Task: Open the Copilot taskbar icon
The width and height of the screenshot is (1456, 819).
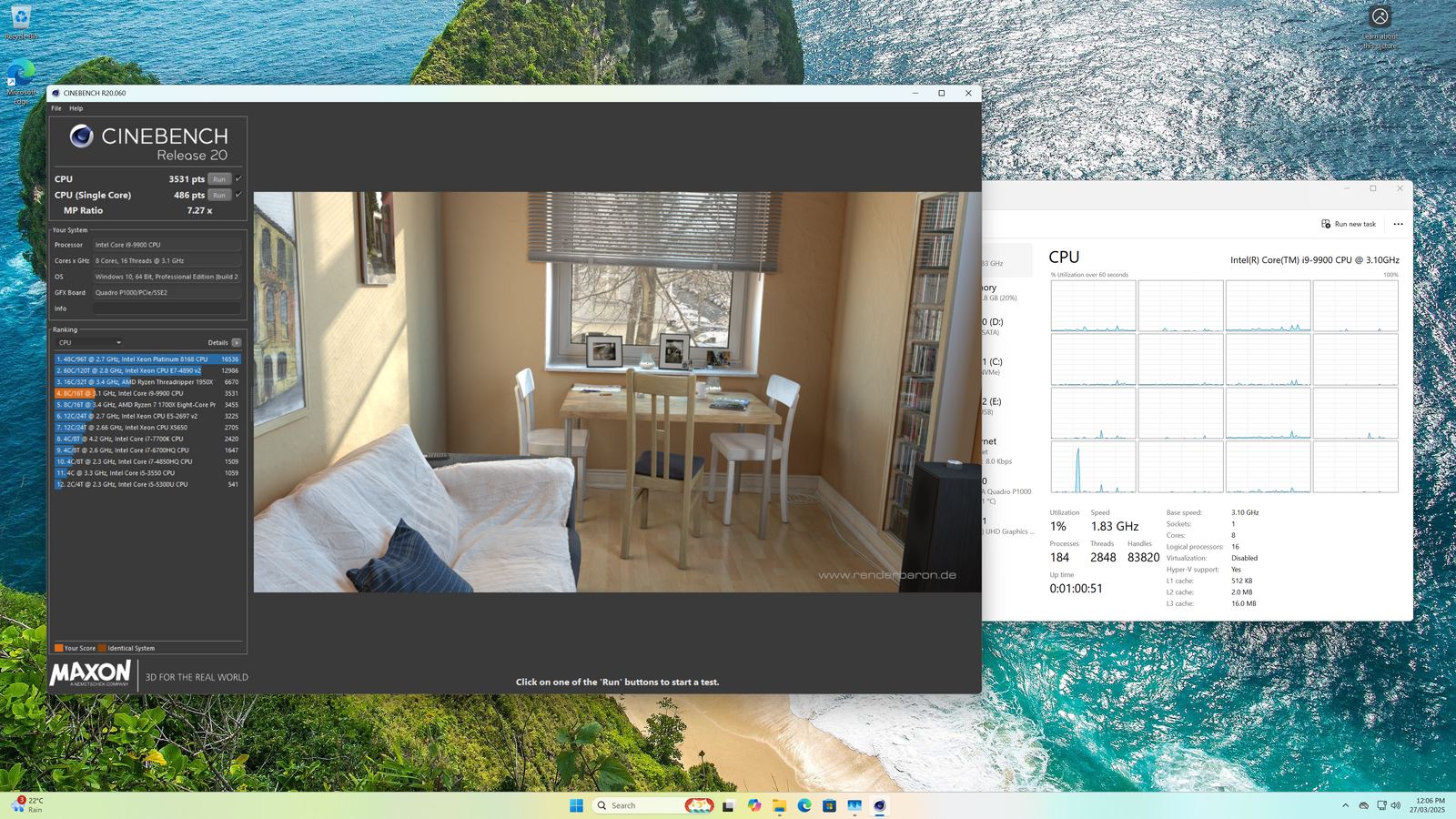Action: pyautogui.click(x=754, y=805)
